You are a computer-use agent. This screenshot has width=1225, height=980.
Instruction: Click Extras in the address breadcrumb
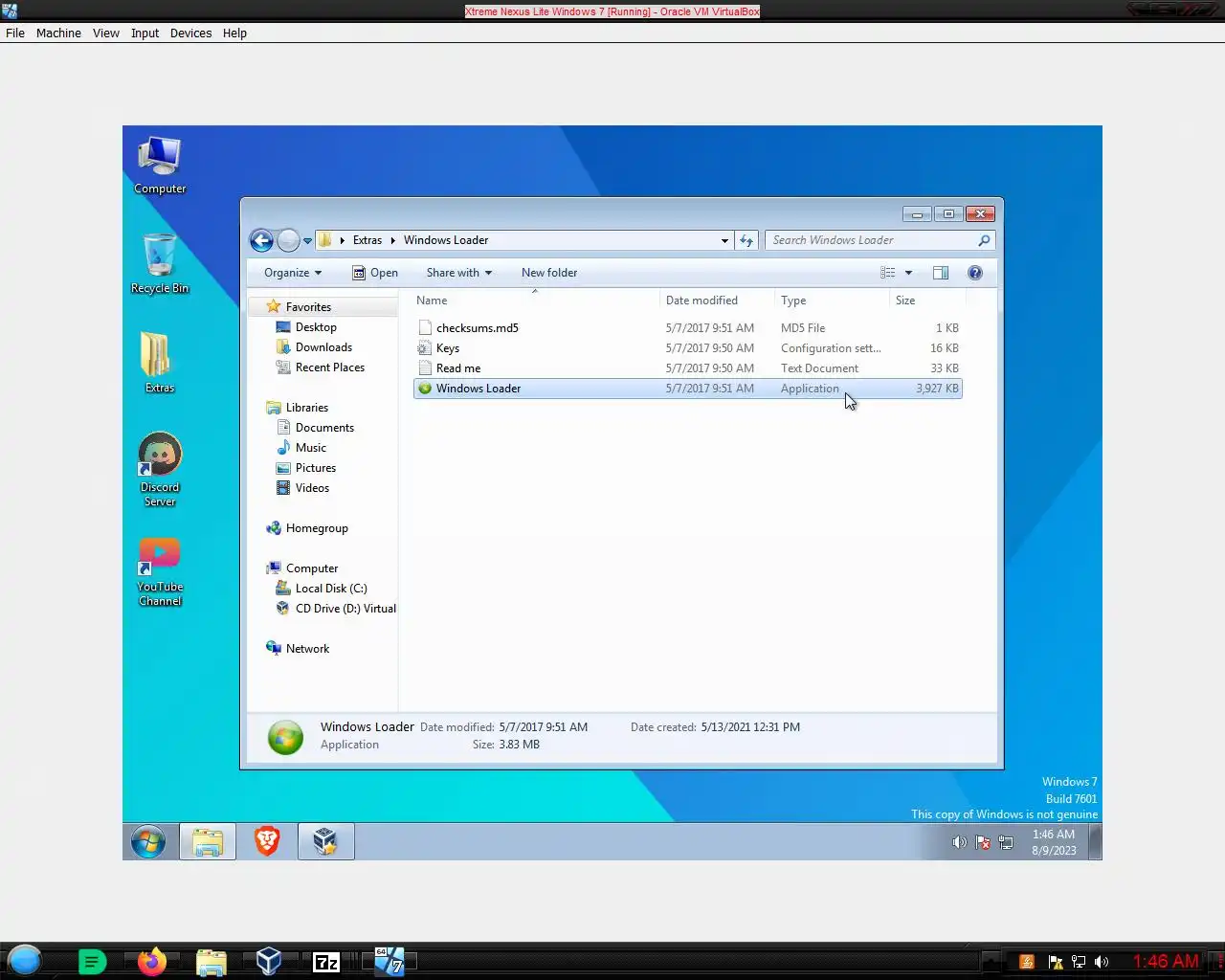click(x=367, y=240)
